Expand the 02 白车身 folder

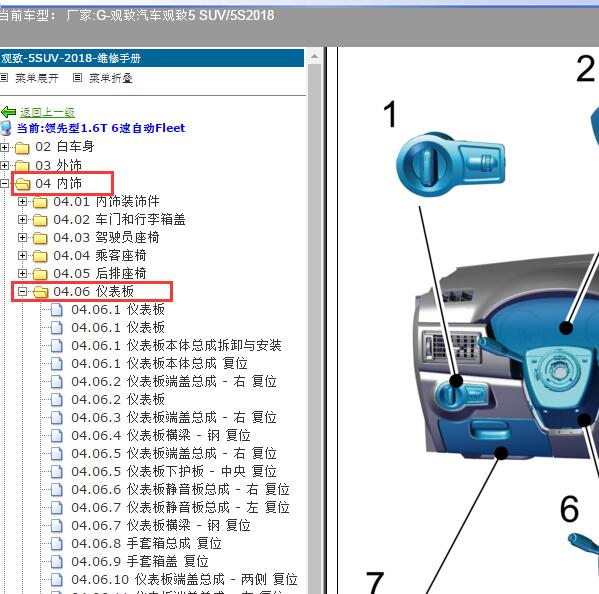[4, 147]
